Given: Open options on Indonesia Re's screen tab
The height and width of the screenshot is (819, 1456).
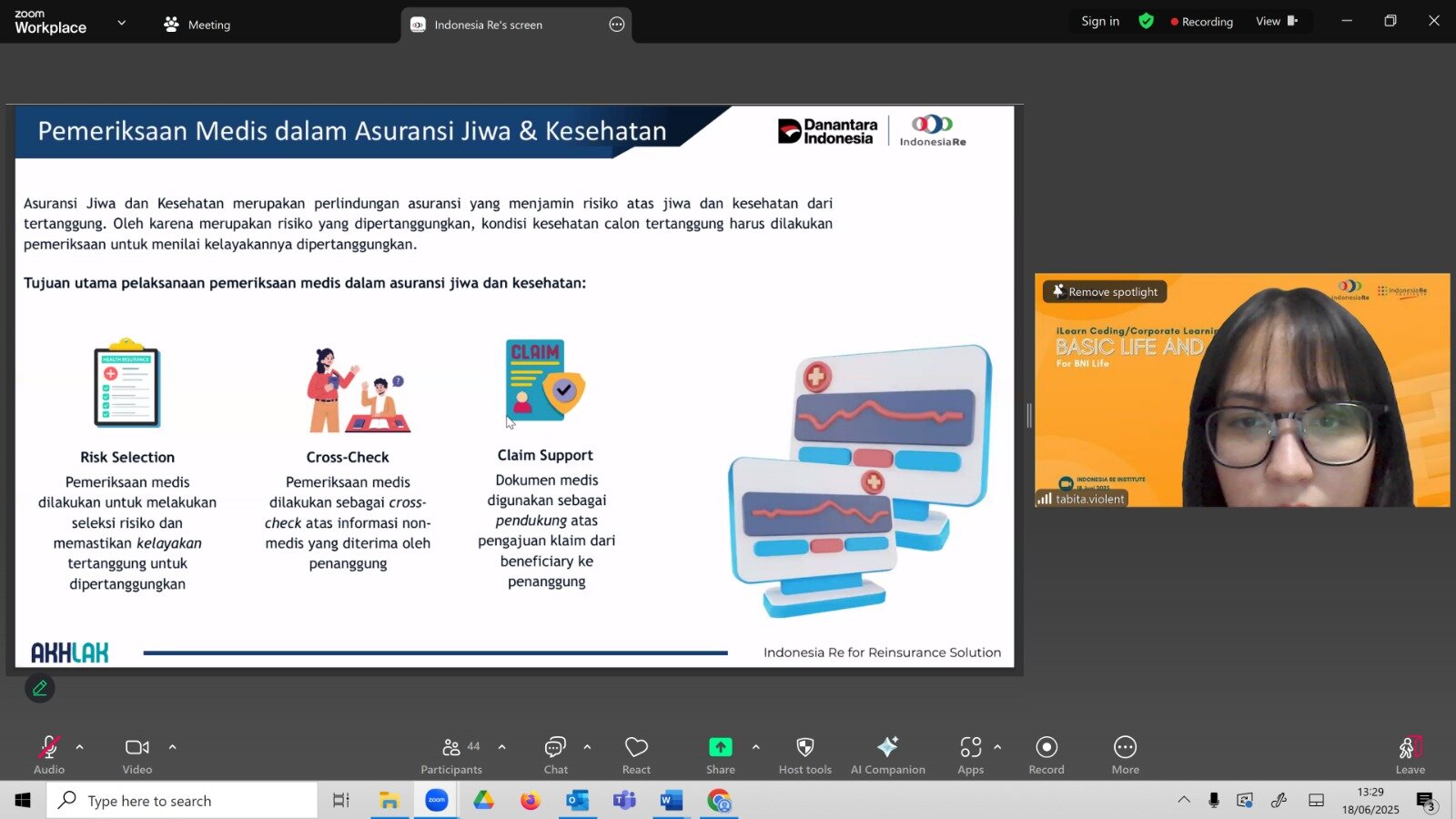Looking at the screenshot, I should pos(617,25).
